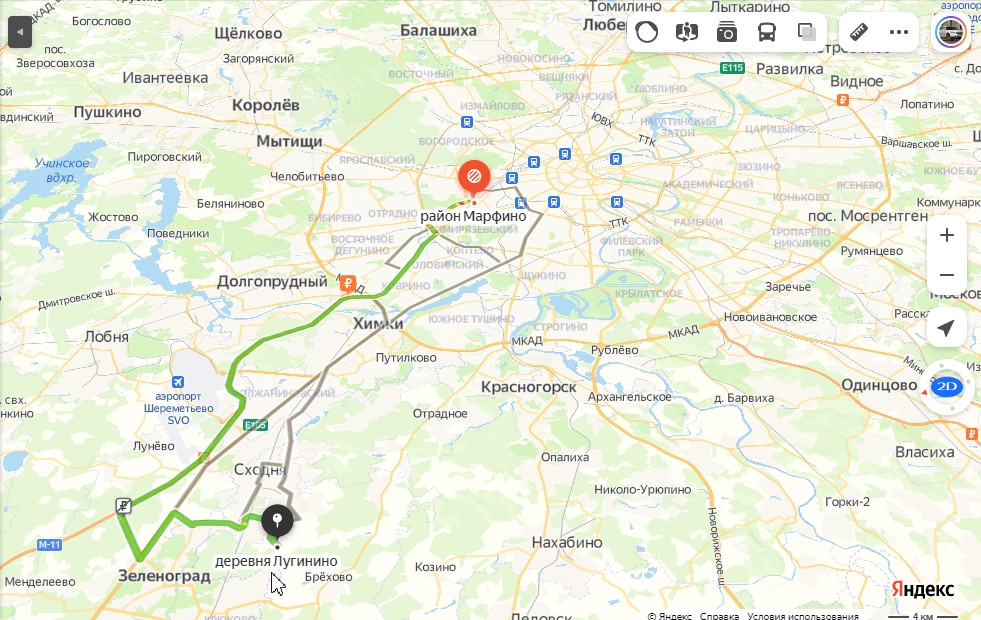The height and width of the screenshot is (620, 981).
Task: Open the Справка help link
Action: coord(719,616)
